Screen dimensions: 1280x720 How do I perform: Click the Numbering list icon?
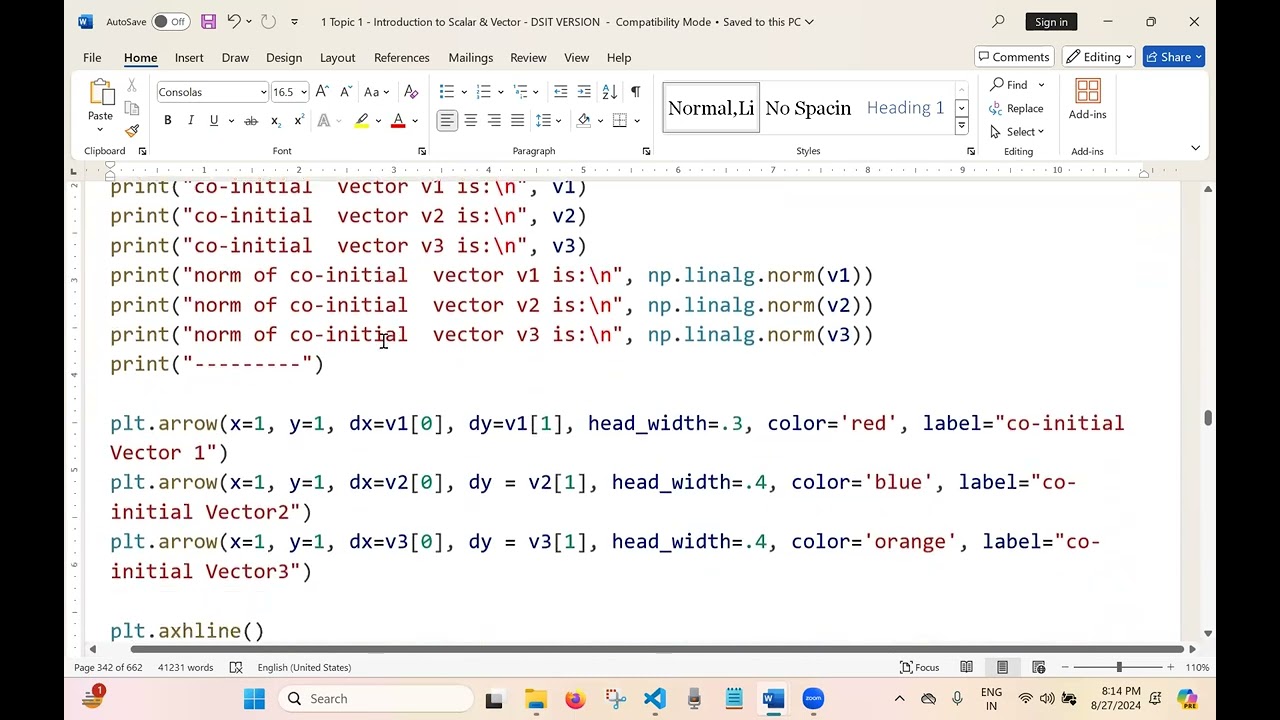tap(483, 92)
